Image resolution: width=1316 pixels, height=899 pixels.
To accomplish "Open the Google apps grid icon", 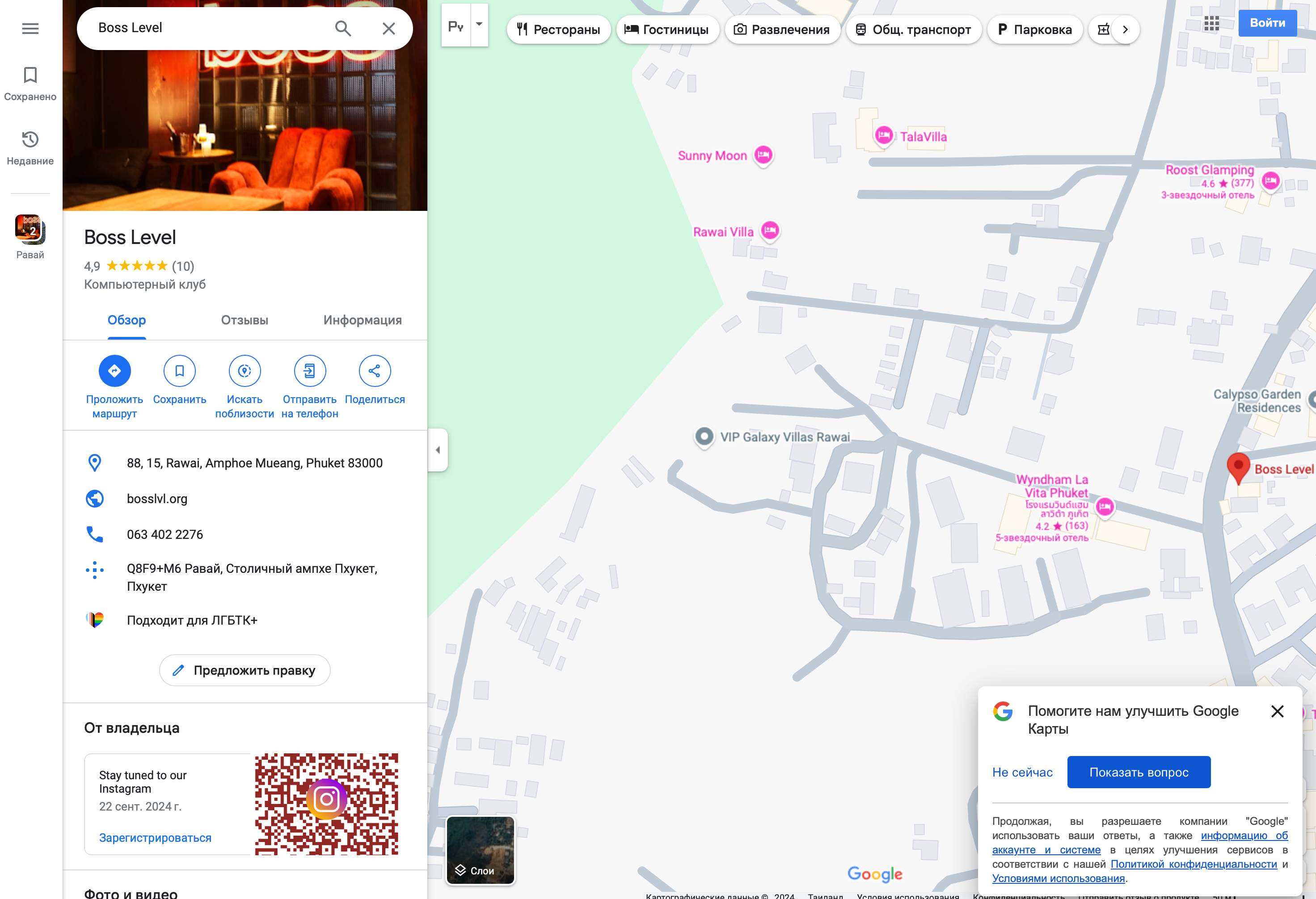I will 1211,23.
